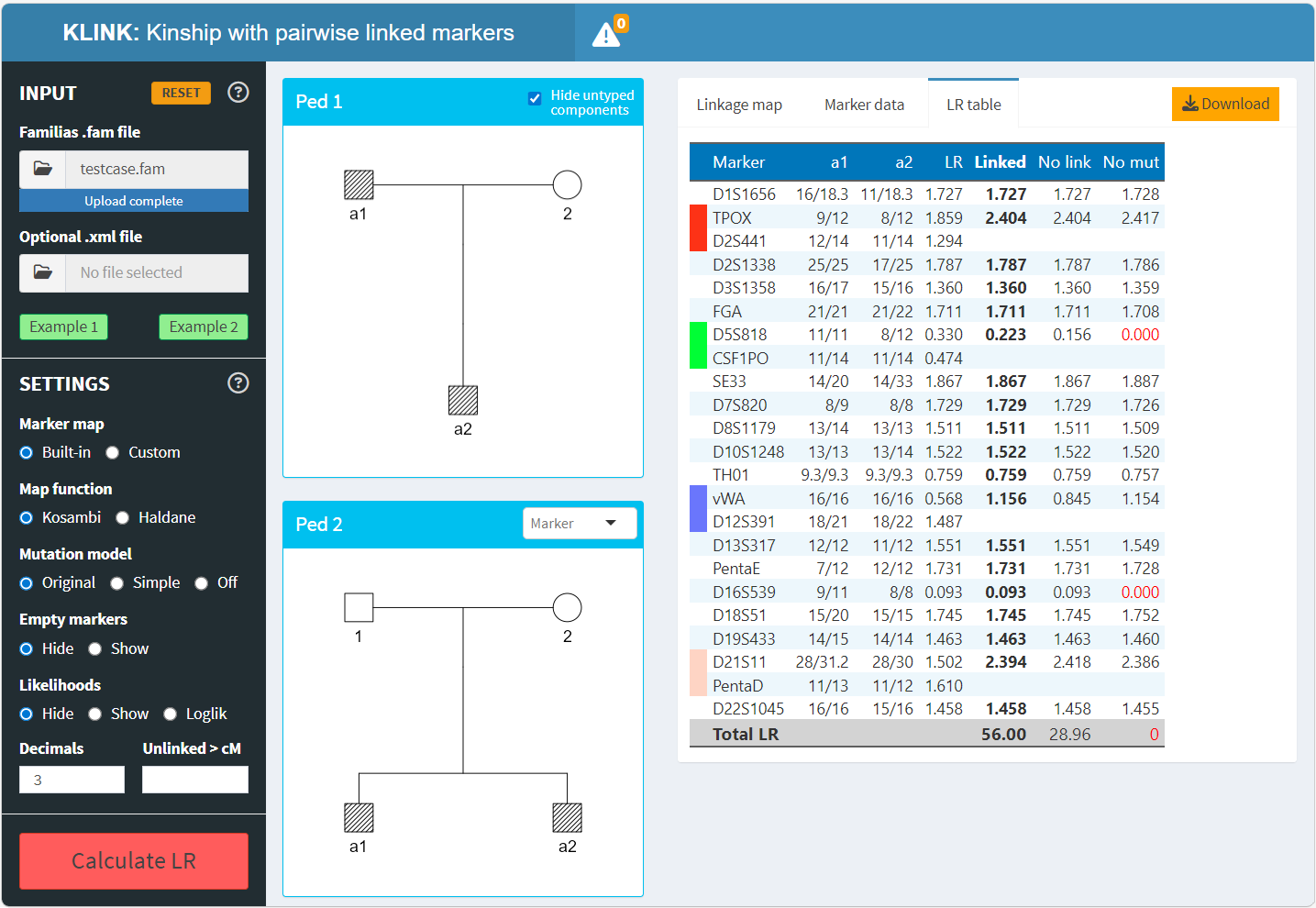Click the warning triangle notification icon
This screenshot has width=1316, height=908.
pos(606,35)
